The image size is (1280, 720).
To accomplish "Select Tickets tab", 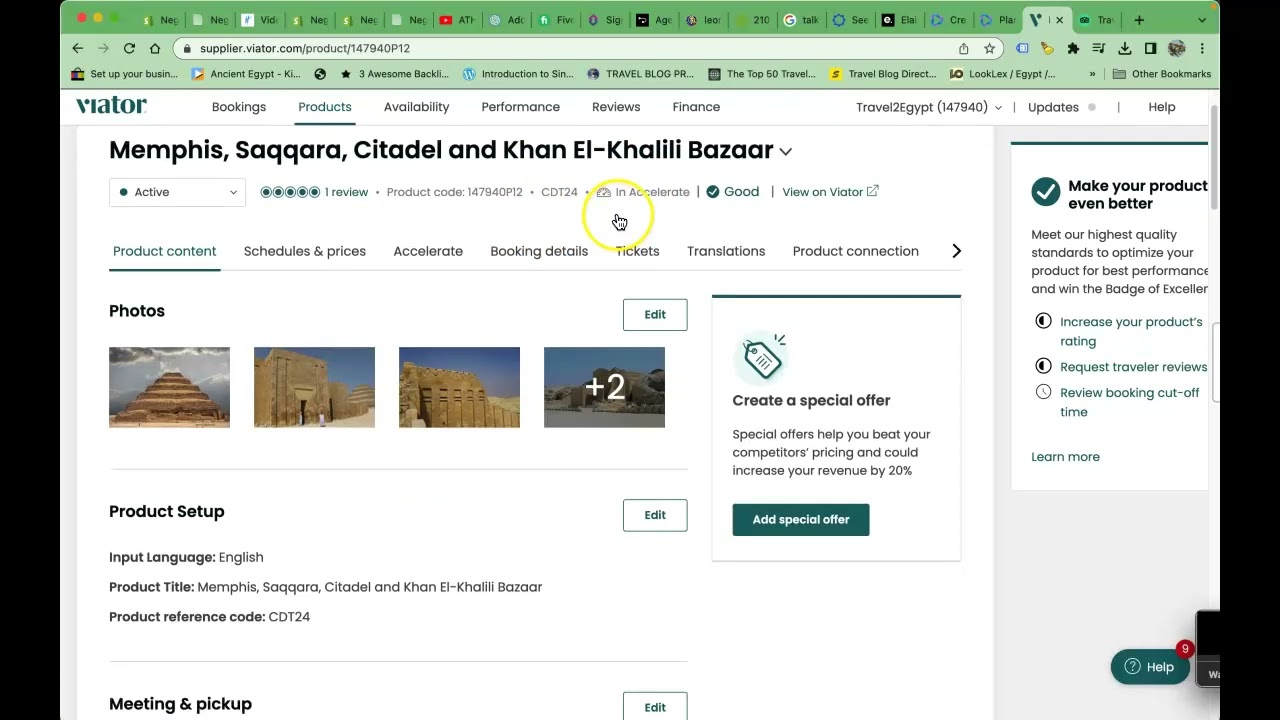I will tap(637, 251).
